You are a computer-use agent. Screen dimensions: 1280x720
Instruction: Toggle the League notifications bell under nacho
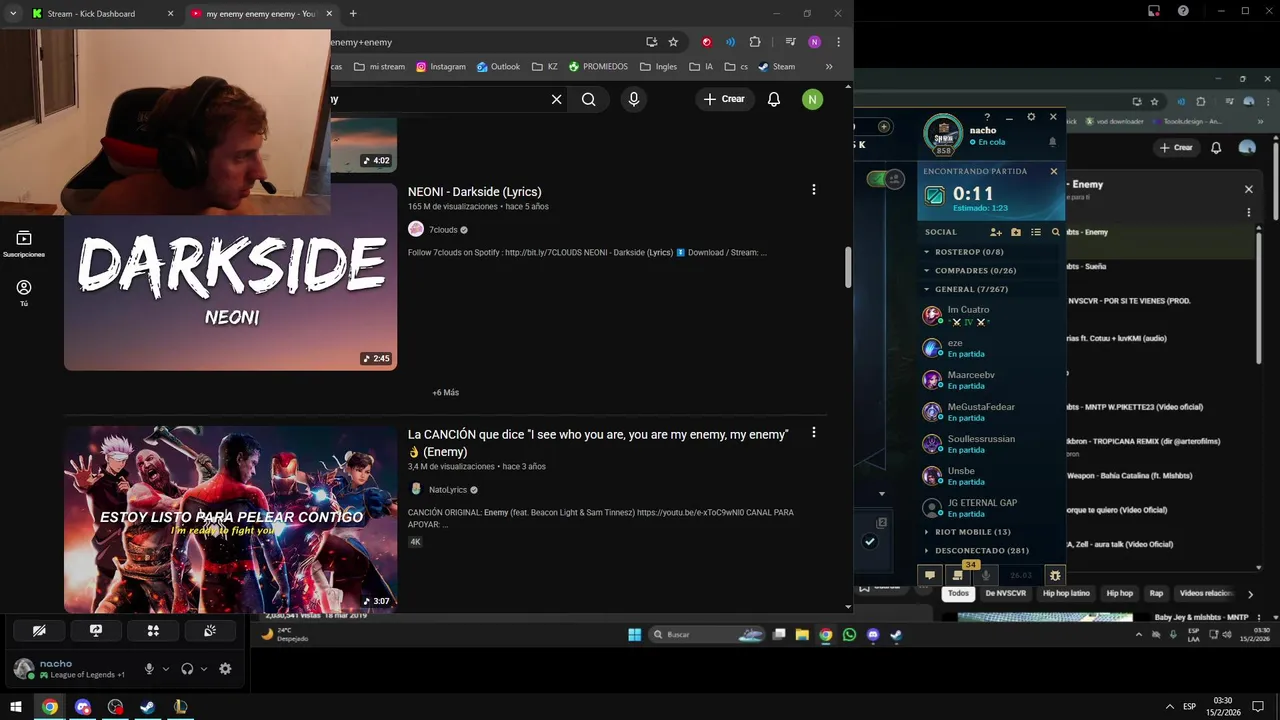point(1052,142)
